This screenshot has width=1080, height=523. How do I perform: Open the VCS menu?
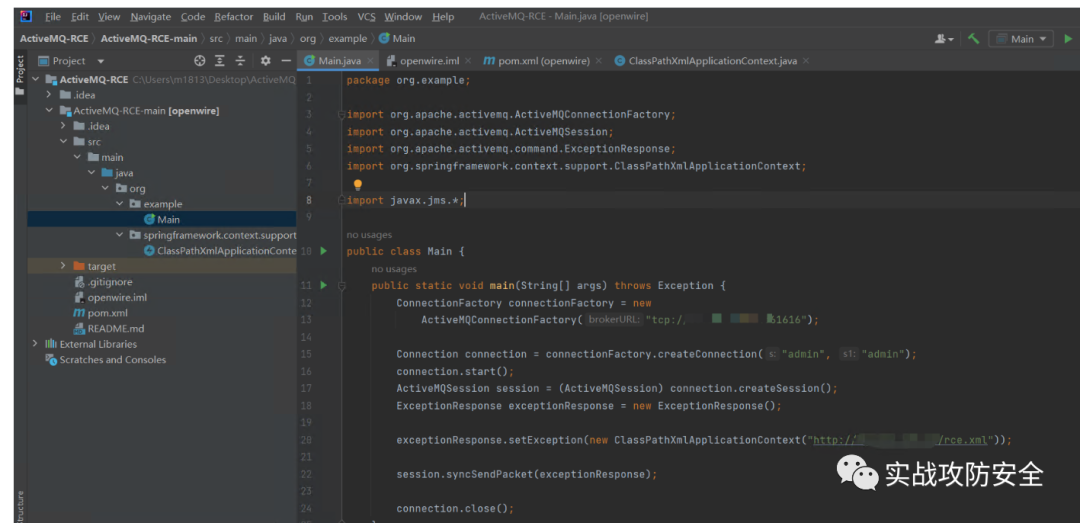[x=366, y=17]
